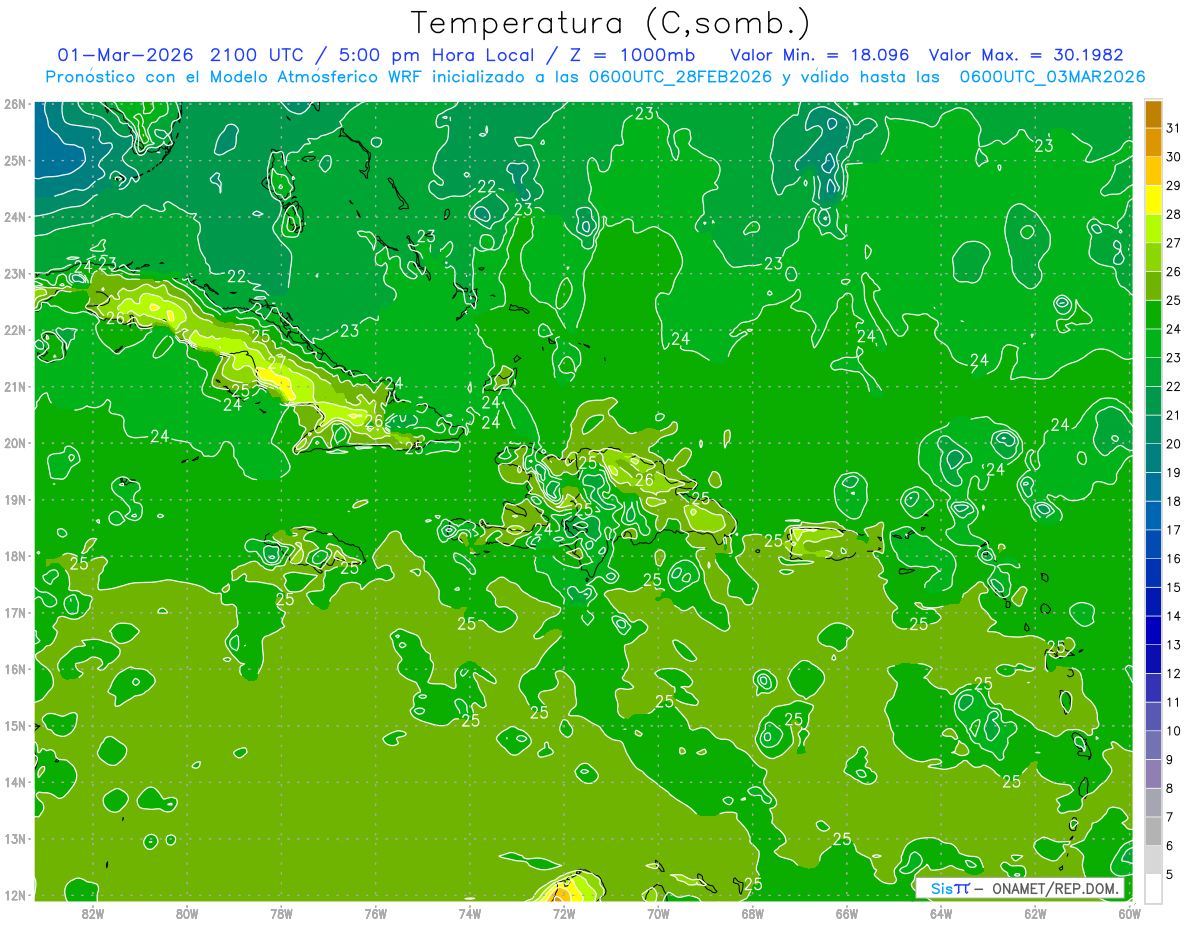Pick the dark orange legend swatch above 31
The height and width of the screenshot is (927, 1200).
pos(1153,115)
